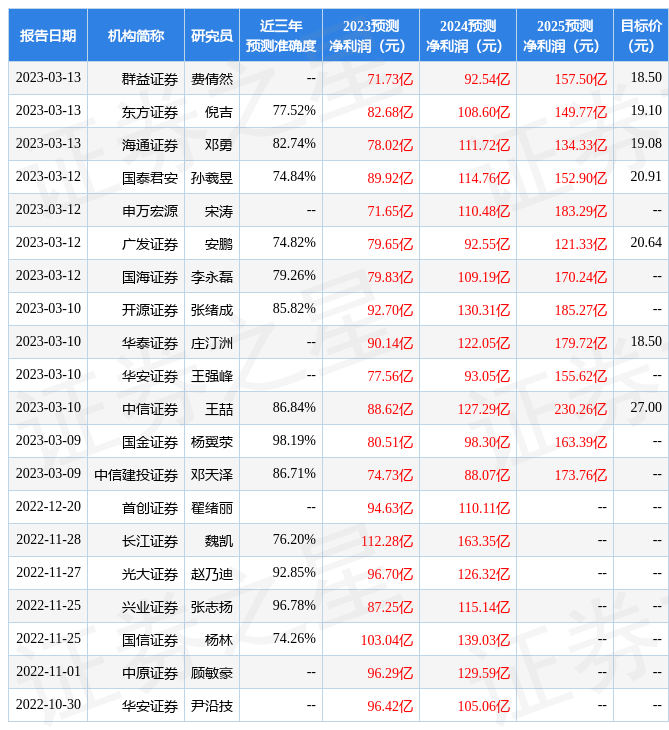This screenshot has width=669, height=730.
Task: Select the 2022-12-20 report date
Action: click(x=48, y=507)
